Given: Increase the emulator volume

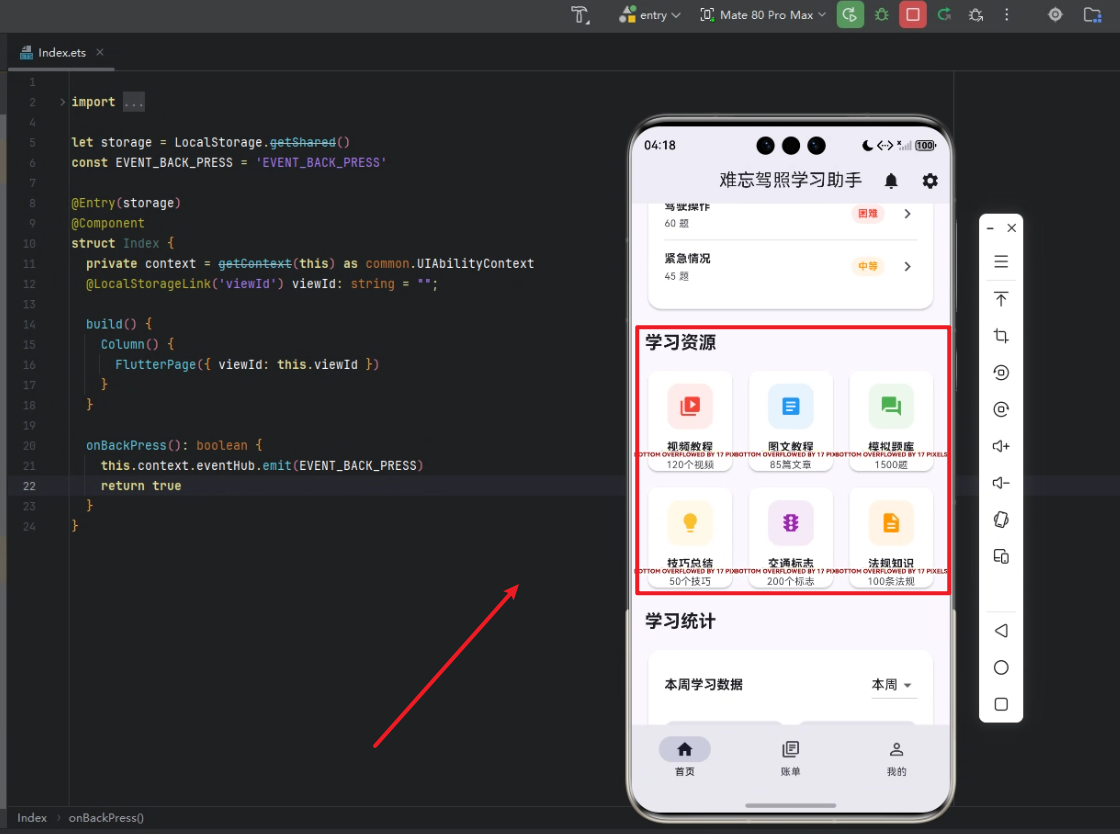Looking at the screenshot, I should pyautogui.click(x=1001, y=446).
